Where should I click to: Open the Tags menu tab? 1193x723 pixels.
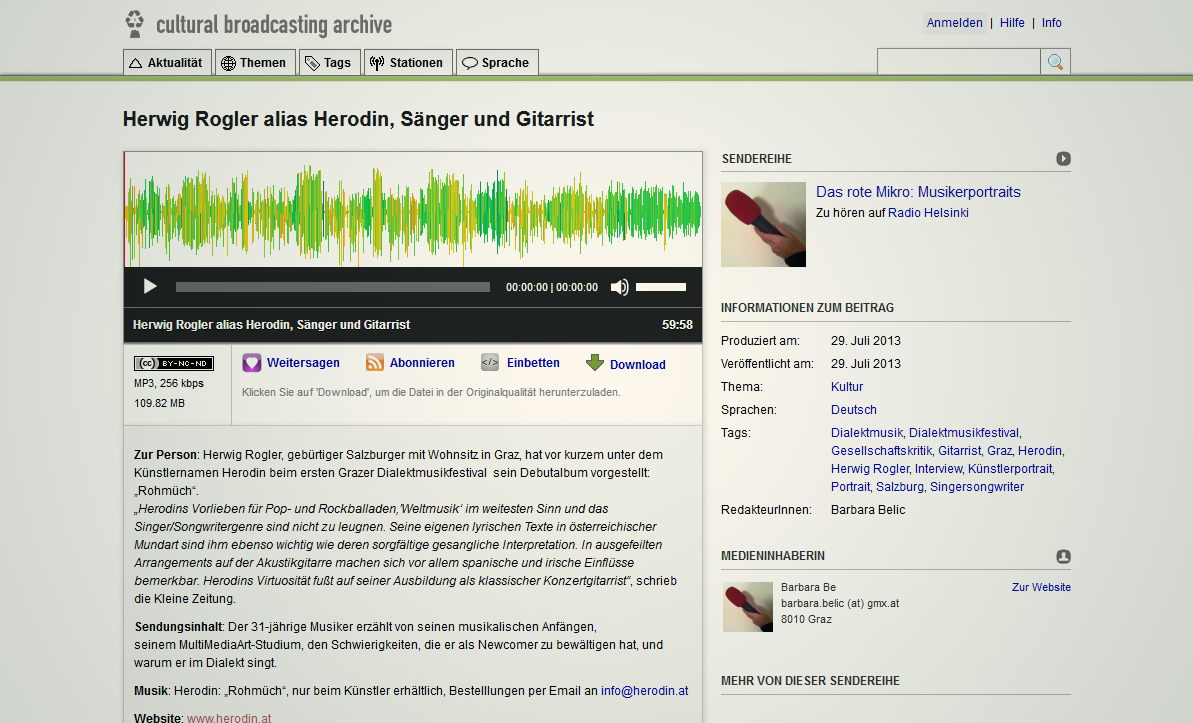329,62
